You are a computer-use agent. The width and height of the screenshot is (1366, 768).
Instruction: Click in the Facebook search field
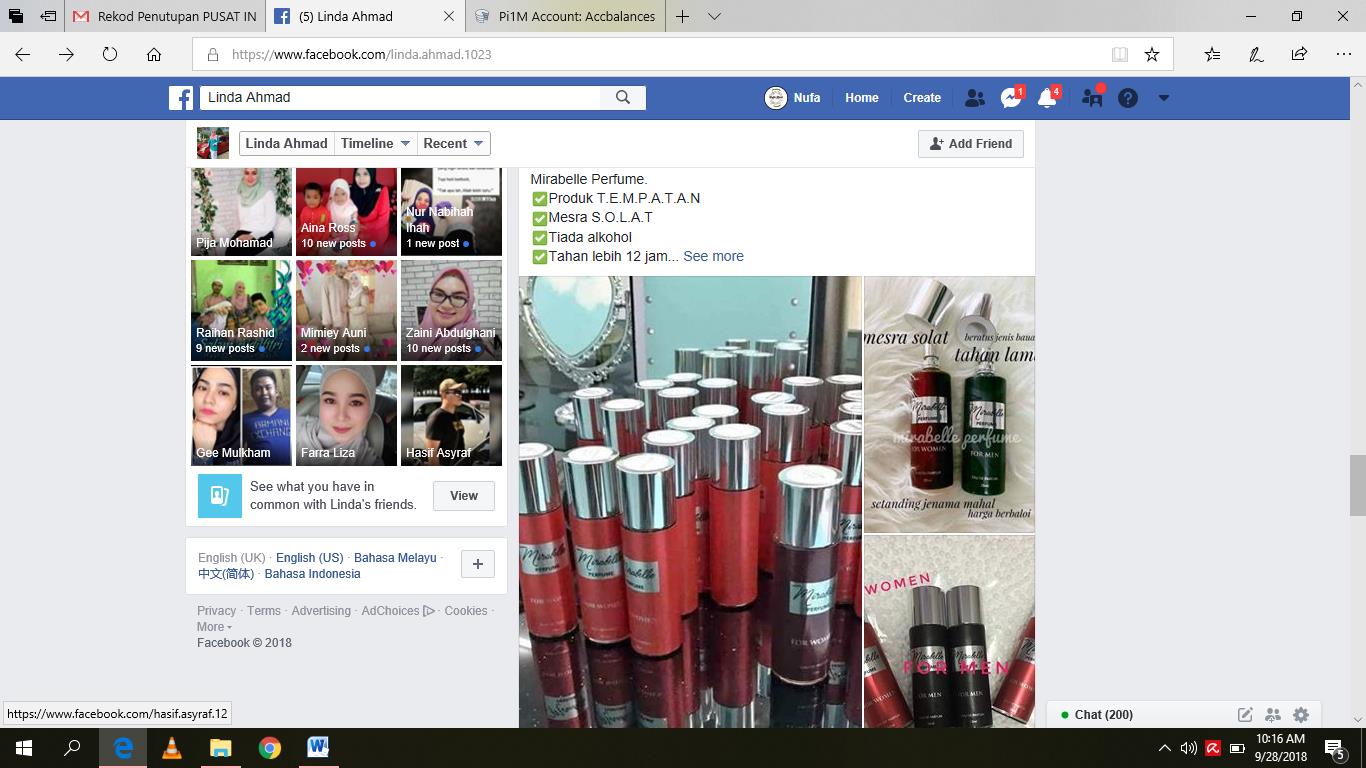click(400, 97)
